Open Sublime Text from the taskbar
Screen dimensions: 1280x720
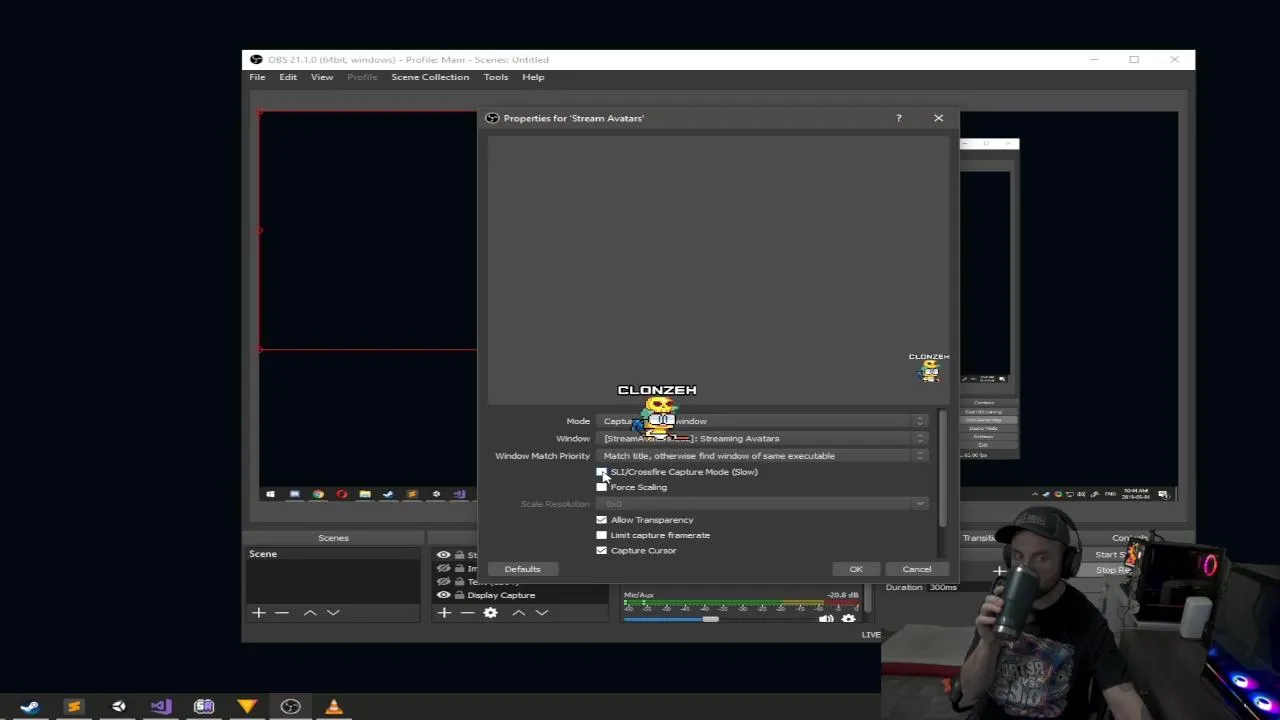pos(73,707)
